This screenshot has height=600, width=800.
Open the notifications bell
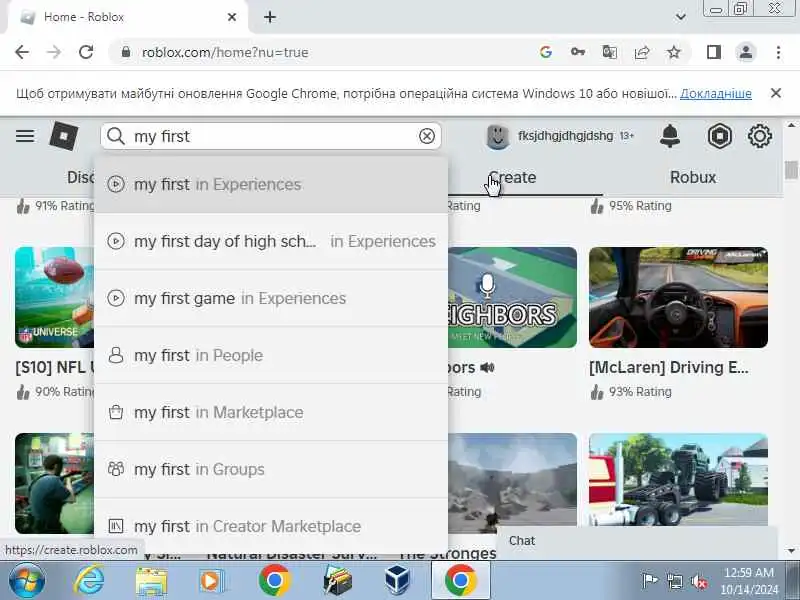coord(669,136)
